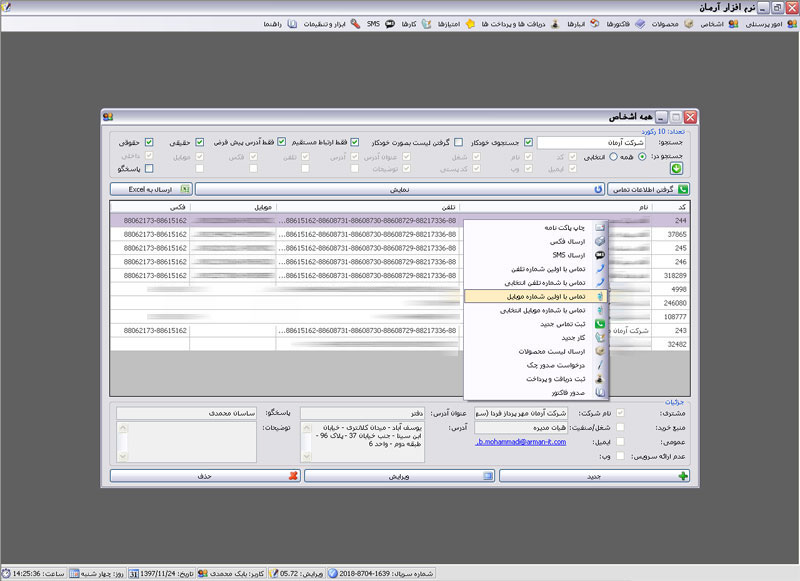Enable گرفتن لیست بصورت خودکار checkbox
The height and width of the screenshot is (581, 800).
point(459,142)
